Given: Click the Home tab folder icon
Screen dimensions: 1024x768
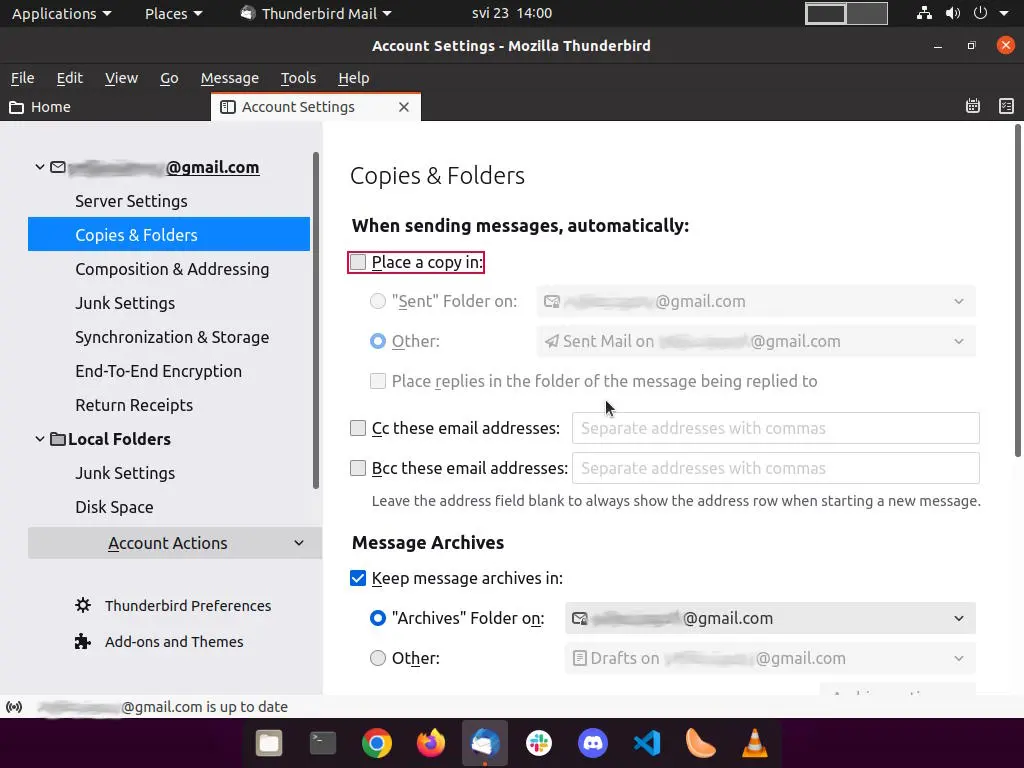Looking at the screenshot, I should point(16,107).
